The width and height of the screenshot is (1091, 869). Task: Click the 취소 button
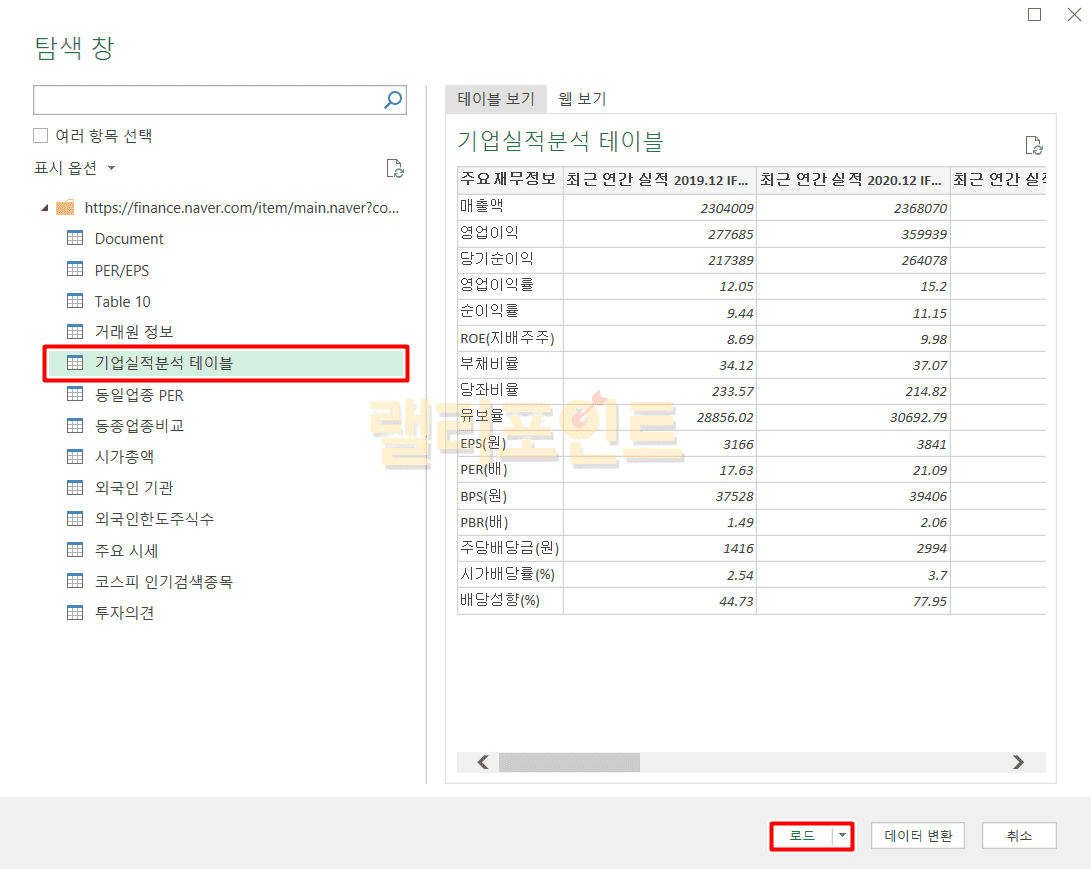[x=1019, y=836]
